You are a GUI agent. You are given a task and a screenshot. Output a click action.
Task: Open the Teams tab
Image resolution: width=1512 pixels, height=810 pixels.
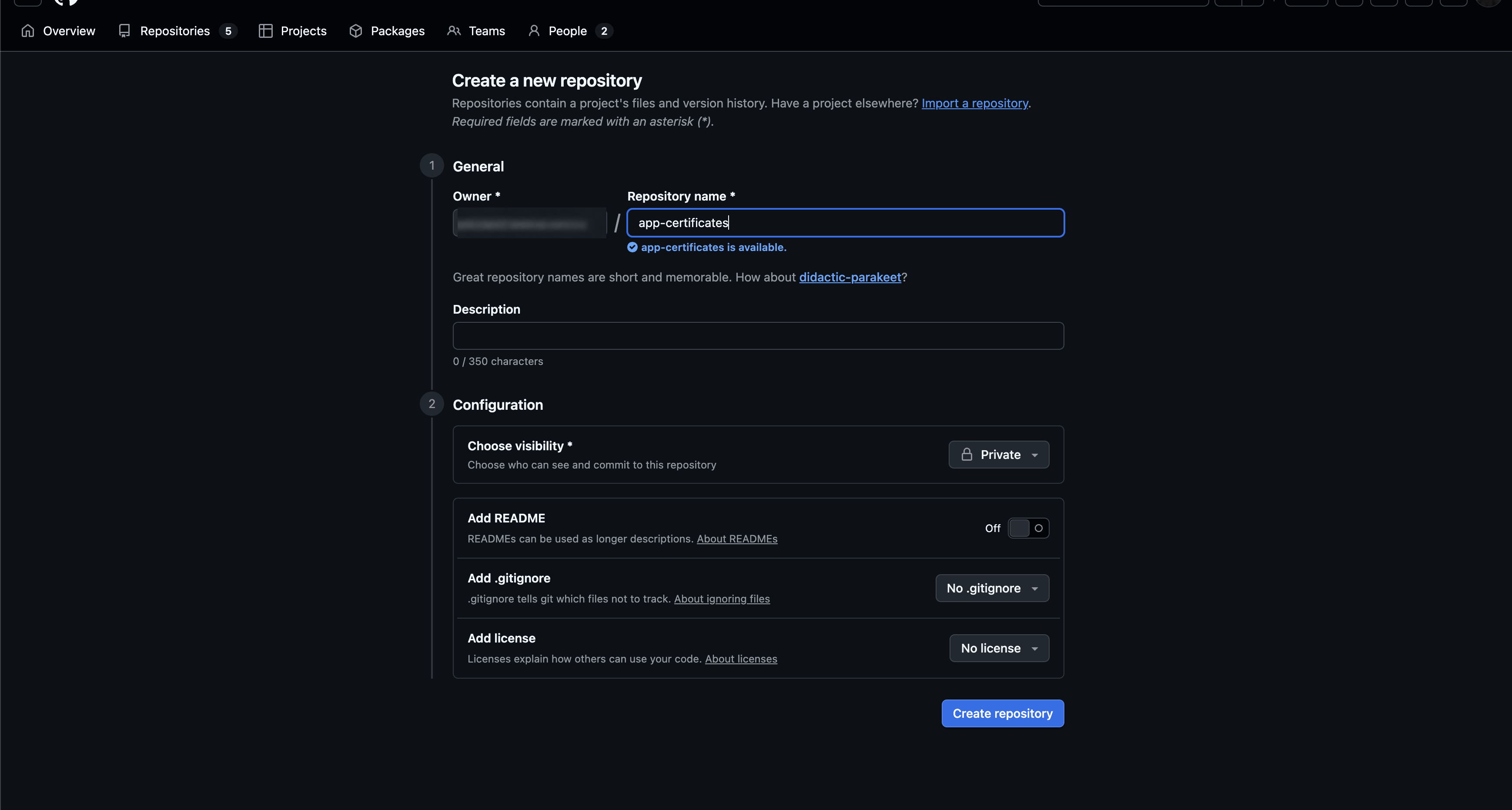click(x=476, y=31)
